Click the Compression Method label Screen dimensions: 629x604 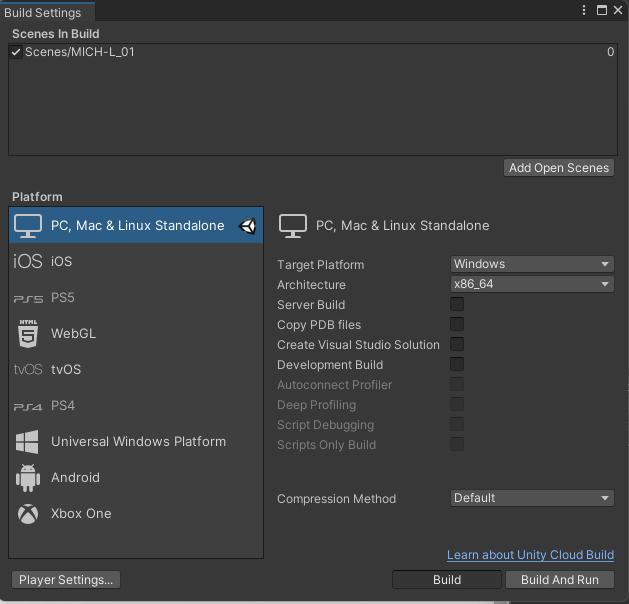tap(337, 499)
